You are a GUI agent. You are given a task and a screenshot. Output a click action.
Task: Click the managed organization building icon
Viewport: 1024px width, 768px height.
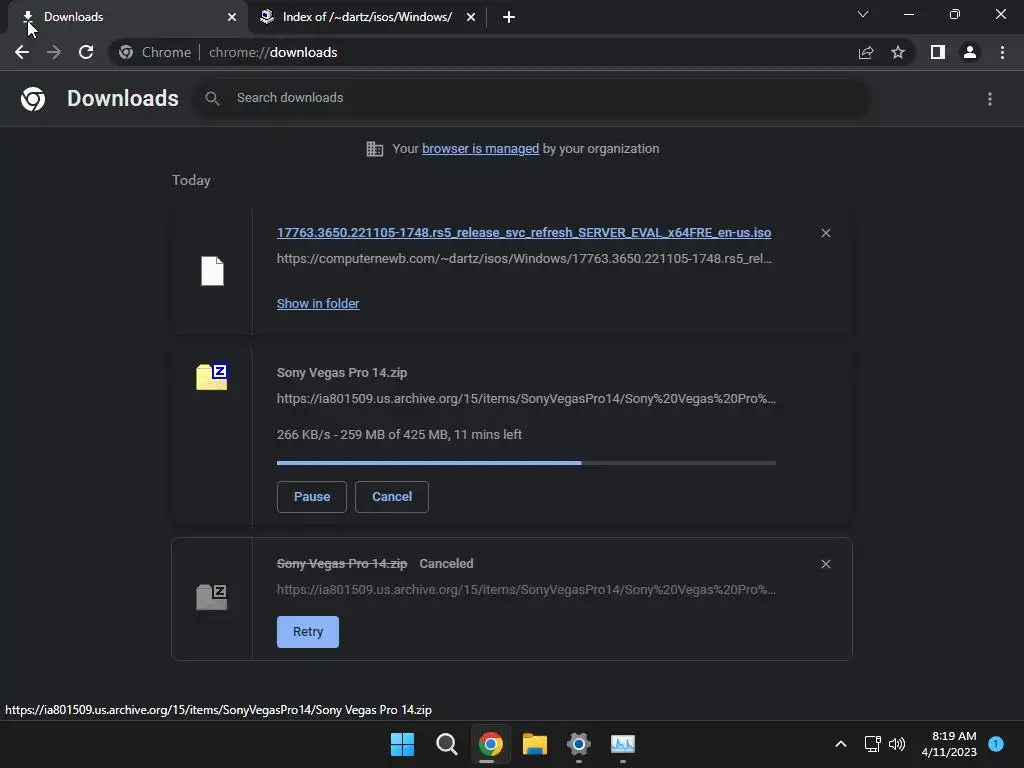[x=374, y=149]
